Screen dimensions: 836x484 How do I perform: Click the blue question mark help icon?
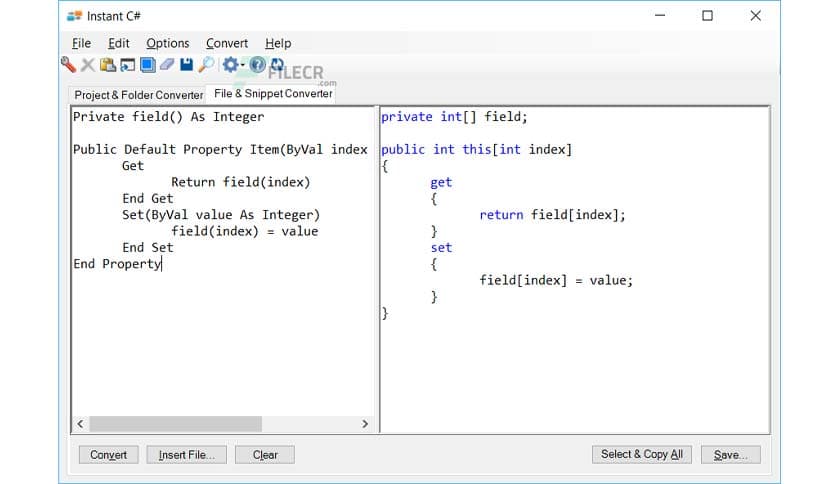[x=257, y=65]
